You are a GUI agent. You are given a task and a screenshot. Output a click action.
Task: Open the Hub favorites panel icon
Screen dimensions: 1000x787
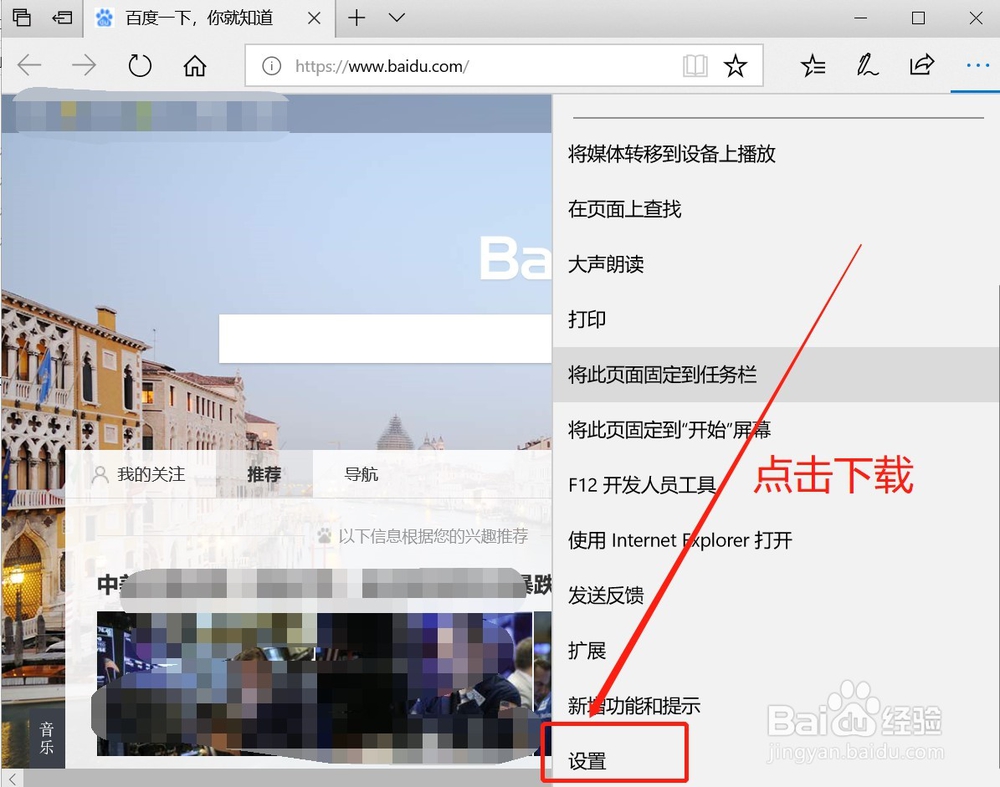813,65
